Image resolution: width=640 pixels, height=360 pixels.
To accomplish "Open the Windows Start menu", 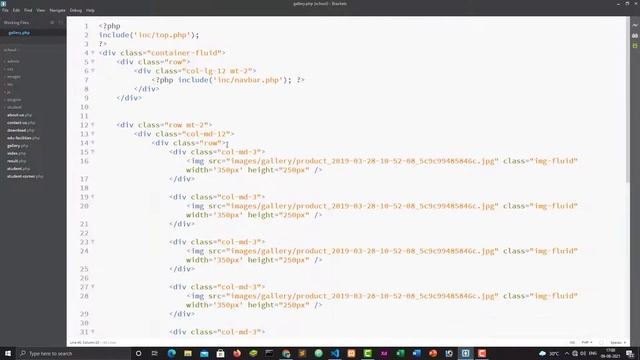I will (x=8, y=353).
